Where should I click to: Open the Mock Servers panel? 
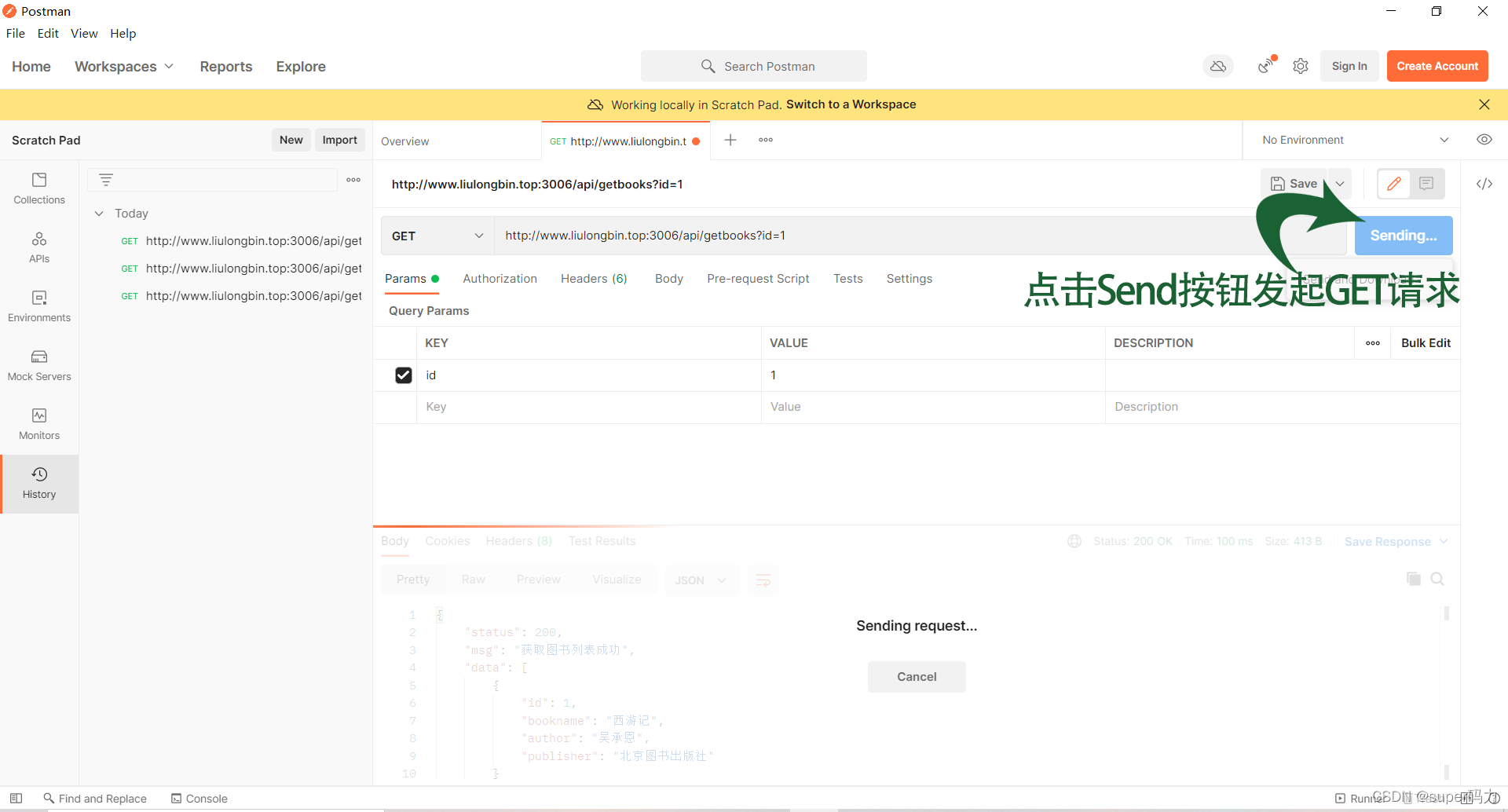[39, 365]
